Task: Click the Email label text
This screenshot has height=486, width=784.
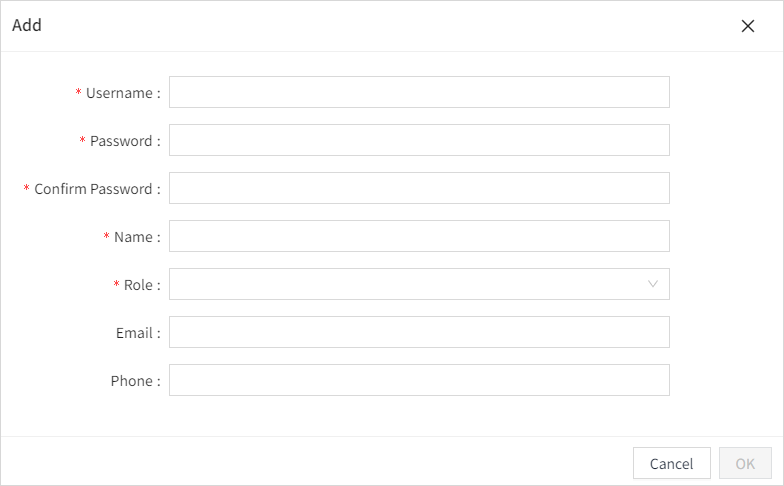Action: [x=134, y=333]
